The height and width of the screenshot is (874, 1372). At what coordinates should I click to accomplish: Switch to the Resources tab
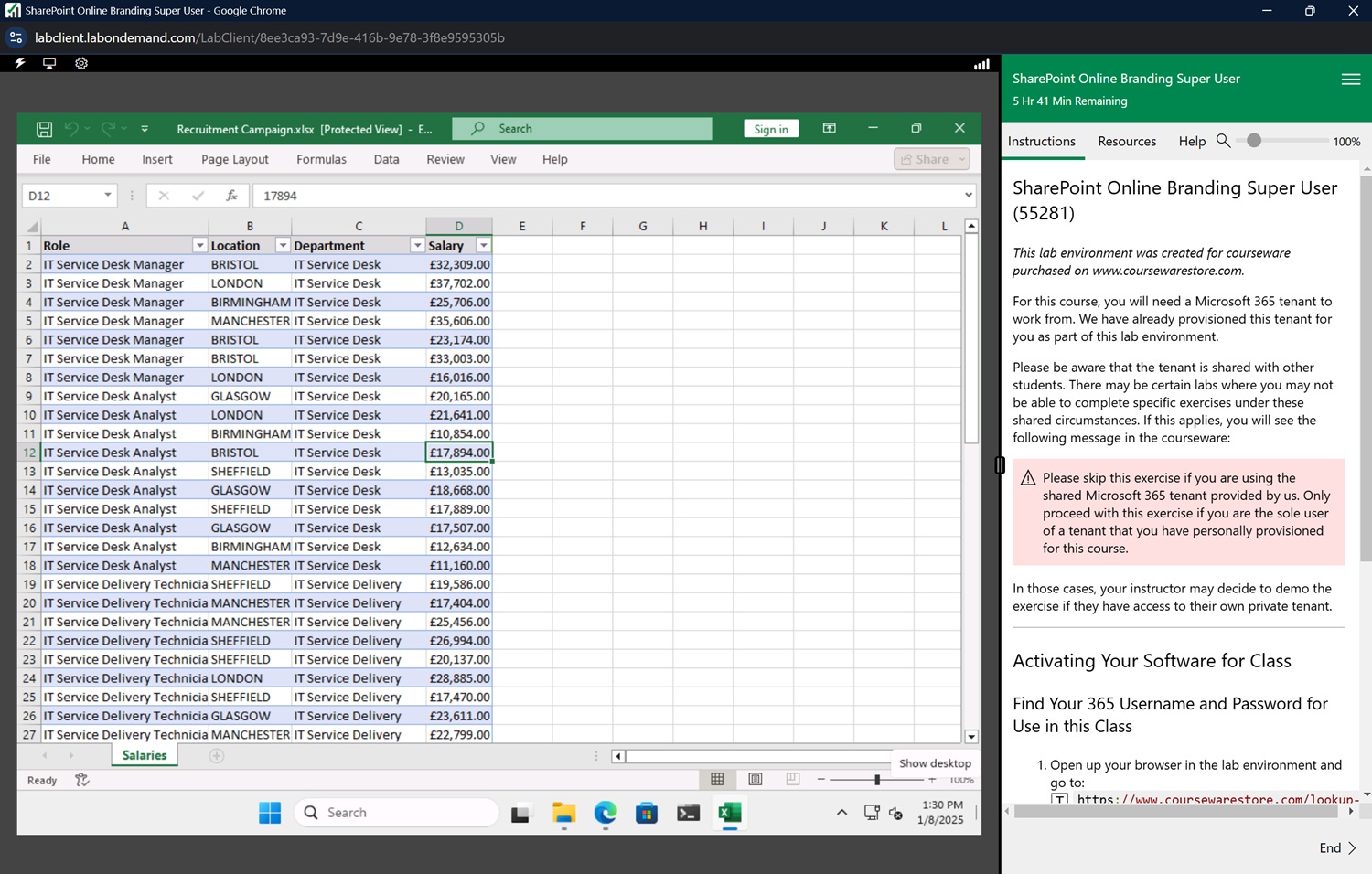pos(1127,142)
